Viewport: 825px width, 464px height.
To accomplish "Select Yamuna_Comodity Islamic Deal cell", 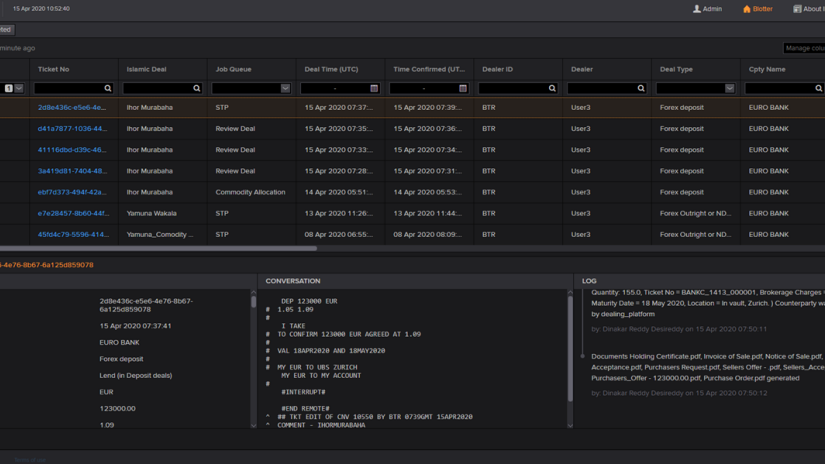I will pyautogui.click(x=159, y=235).
